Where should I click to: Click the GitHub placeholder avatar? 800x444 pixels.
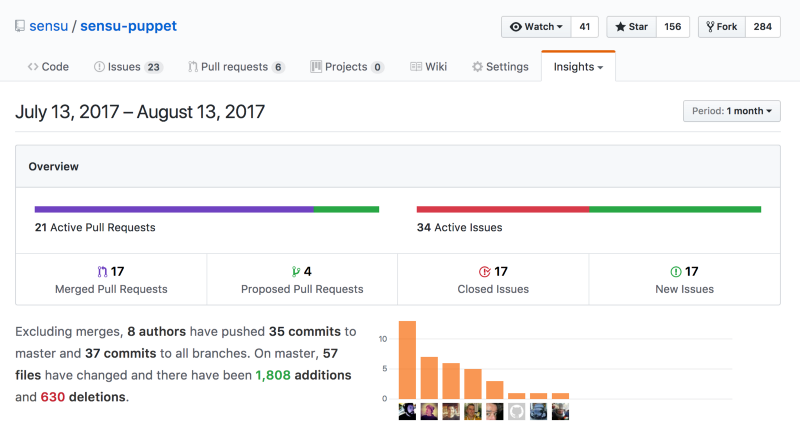pyautogui.click(x=516, y=411)
